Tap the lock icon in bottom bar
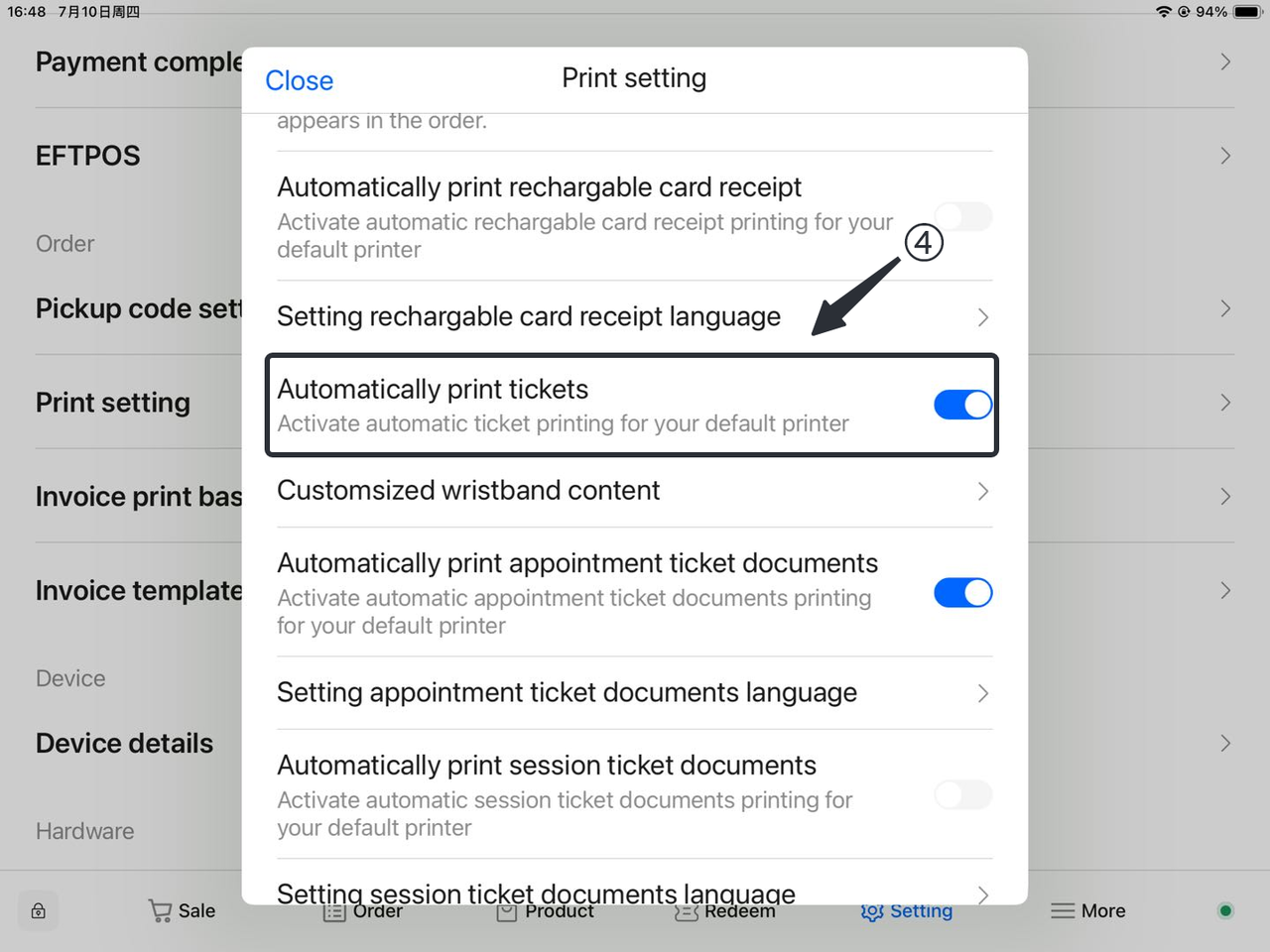Screen dimensions: 1270x952 [39, 910]
